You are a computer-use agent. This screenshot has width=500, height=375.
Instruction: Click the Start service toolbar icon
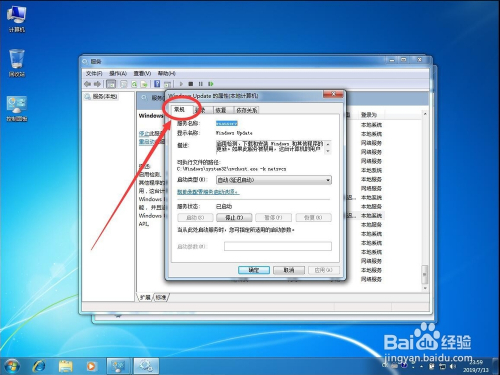pyautogui.click(x=181, y=84)
